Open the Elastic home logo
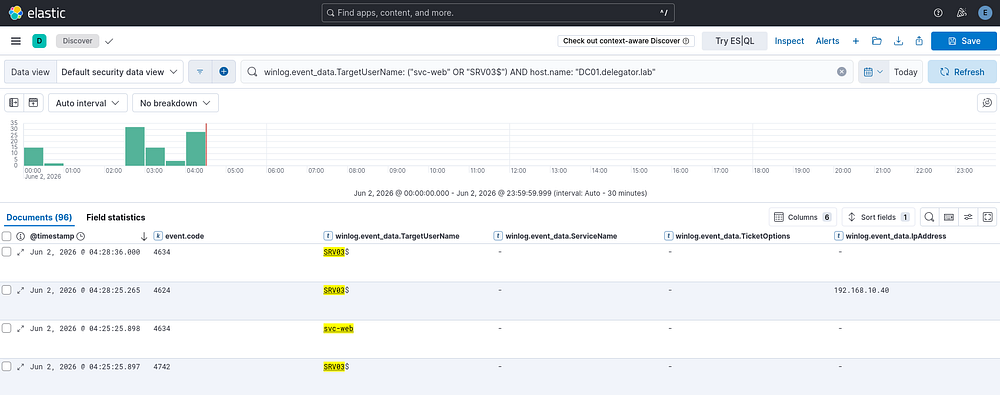 click(x=37, y=12)
